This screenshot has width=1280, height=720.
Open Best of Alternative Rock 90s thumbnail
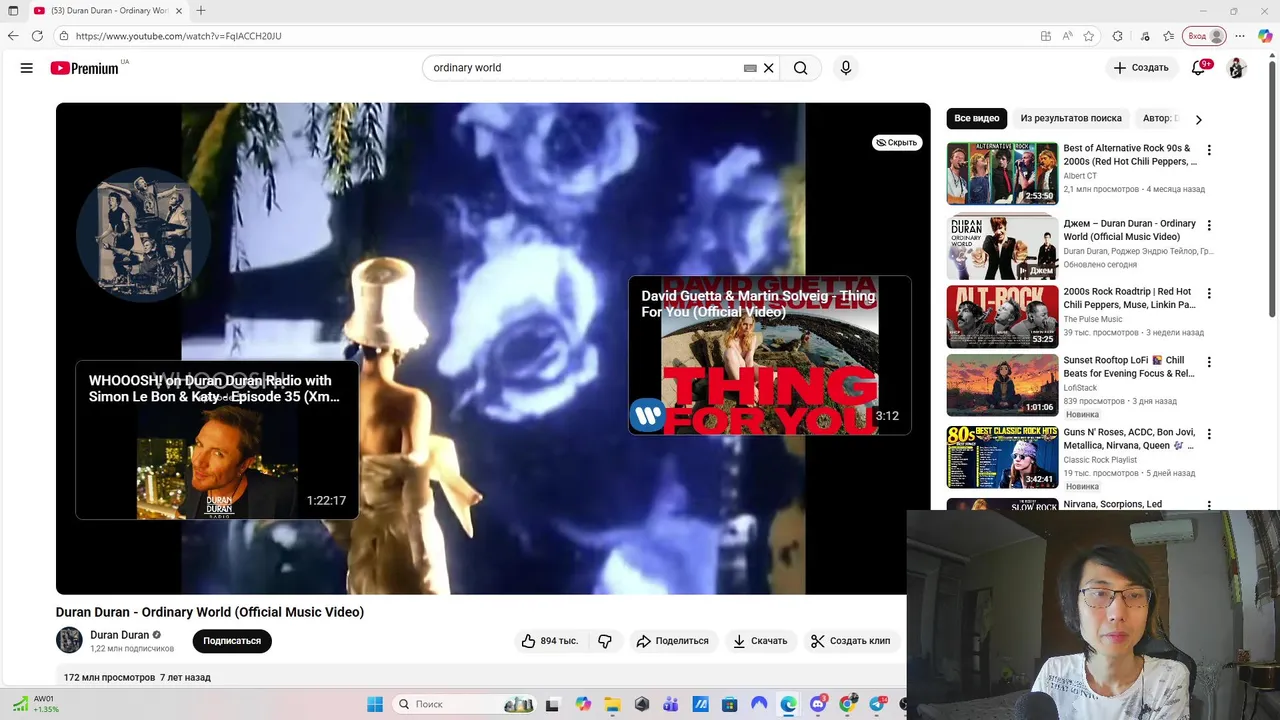click(x=1002, y=173)
